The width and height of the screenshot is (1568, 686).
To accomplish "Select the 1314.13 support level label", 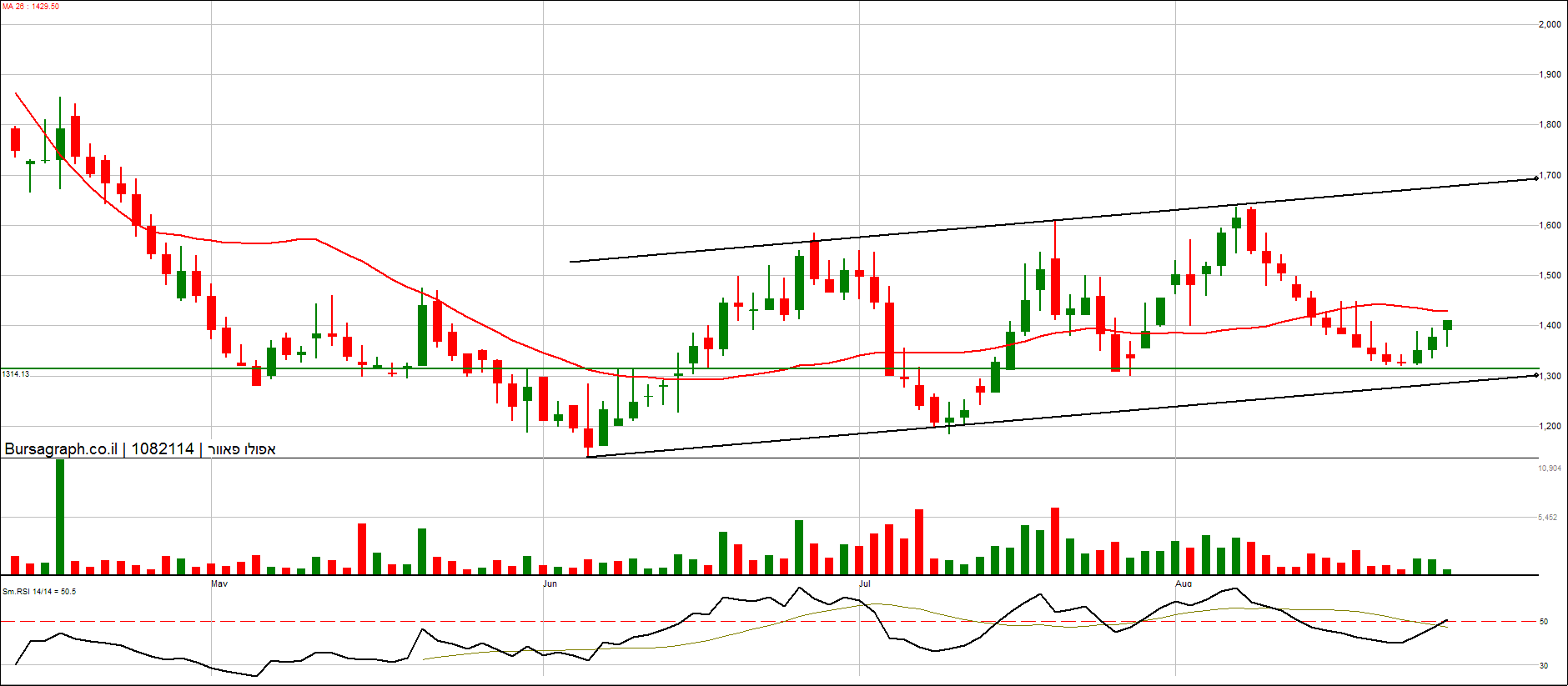I will [x=16, y=374].
